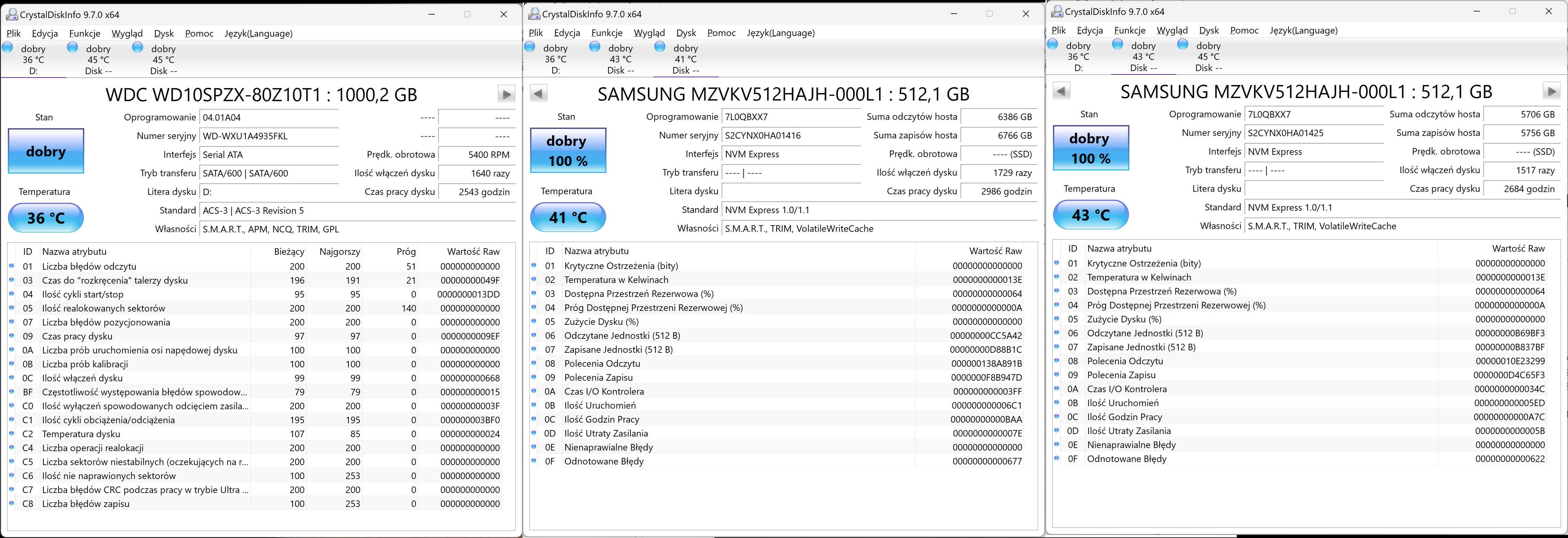
Task: Click the CrystalDiskInfo app icon in right window title bar
Action: tap(1057, 11)
